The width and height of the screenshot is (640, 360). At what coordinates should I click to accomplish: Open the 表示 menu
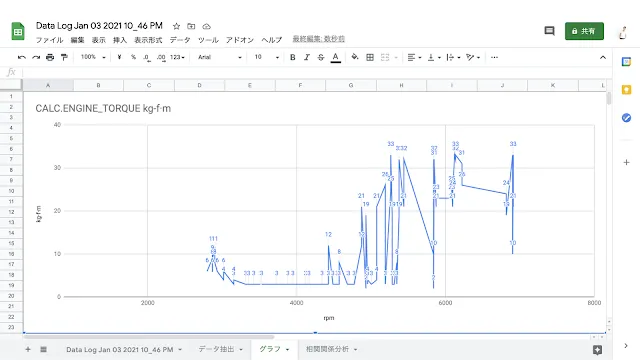coord(98,40)
